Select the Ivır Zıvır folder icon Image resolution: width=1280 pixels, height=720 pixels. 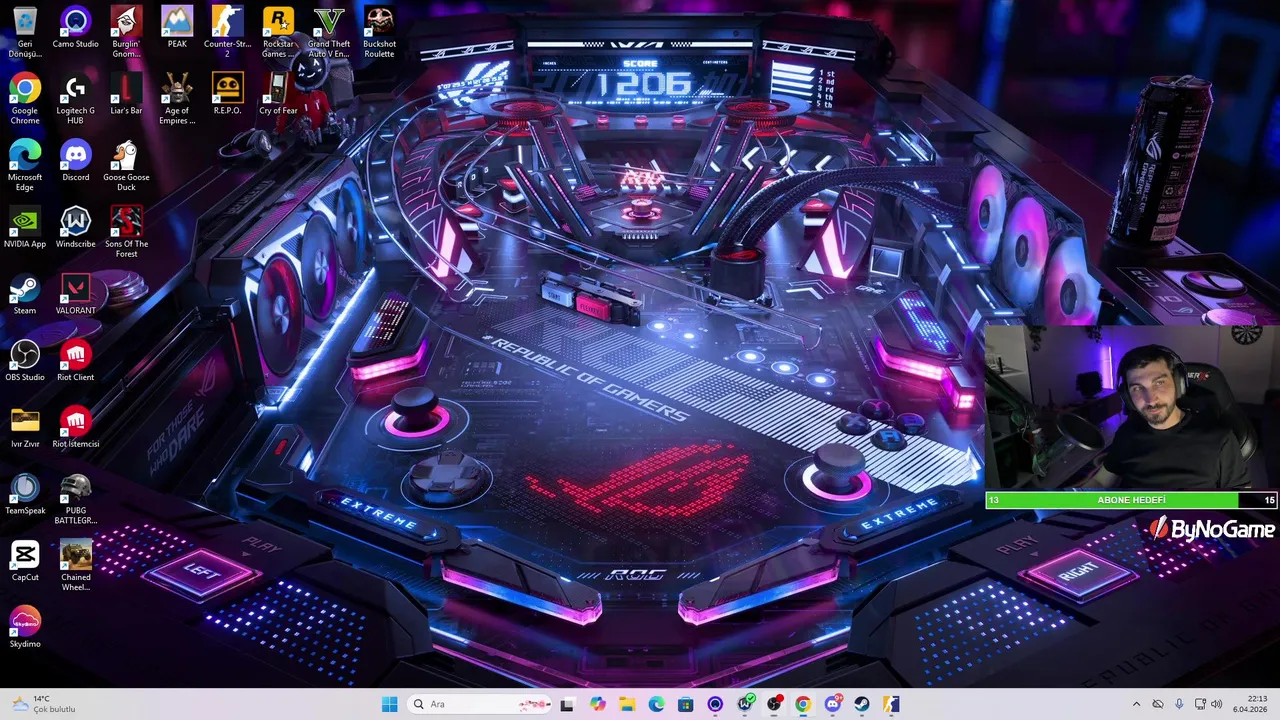coord(25,428)
